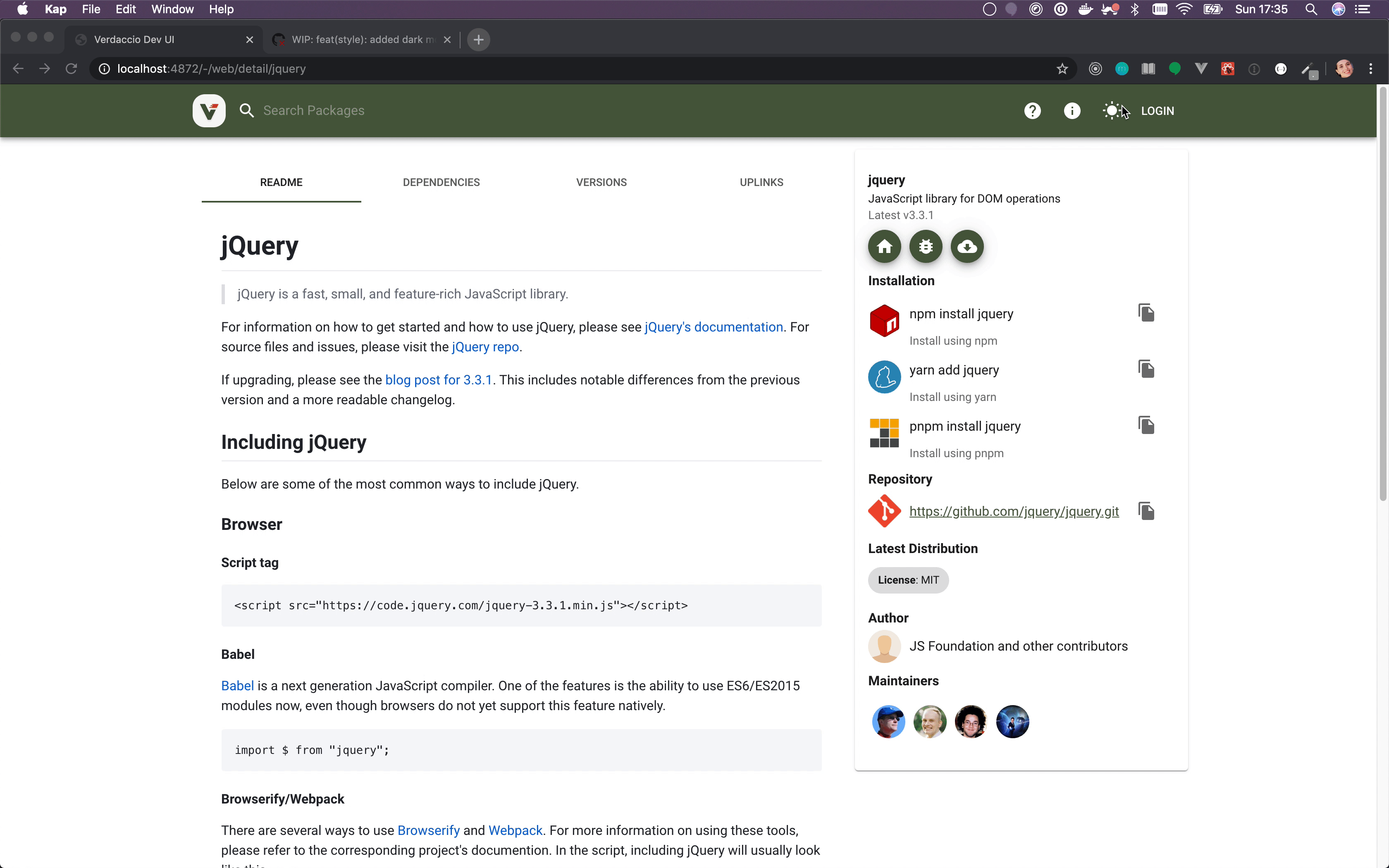1389x868 pixels.
Task: Open jQuery's documentation link
Action: pyautogui.click(x=714, y=327)
